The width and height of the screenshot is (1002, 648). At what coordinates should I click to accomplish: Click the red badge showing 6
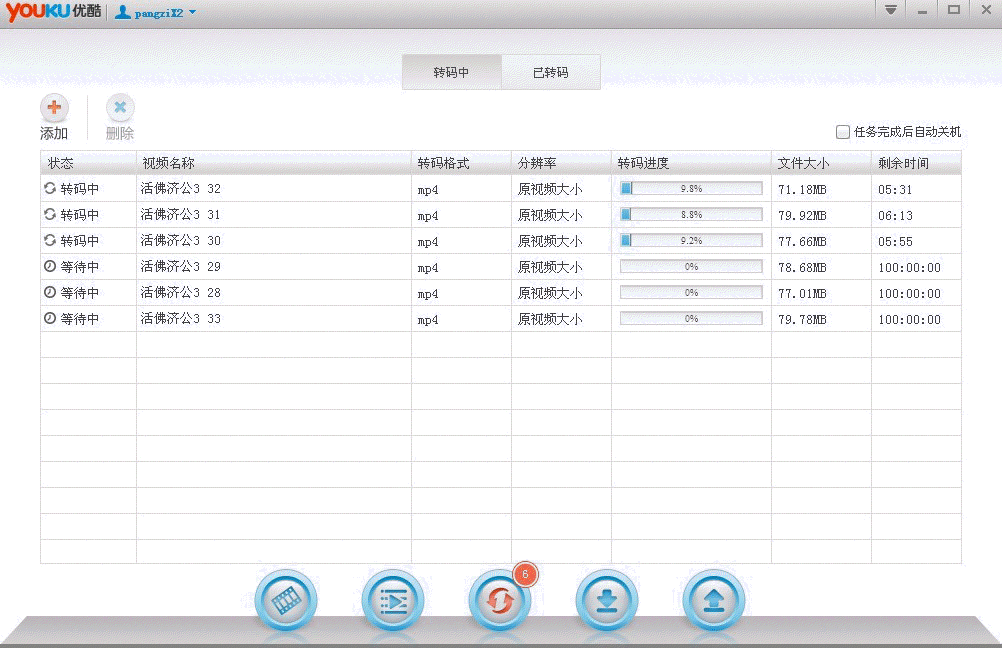pyautogui.click(x=525, y=574)
